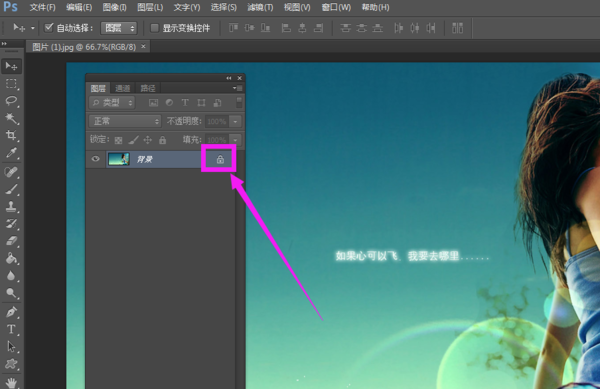This screenshot has width=600, height=389.
Task: Close 图片 (1).jpg document tab
Action: (143, 46)
